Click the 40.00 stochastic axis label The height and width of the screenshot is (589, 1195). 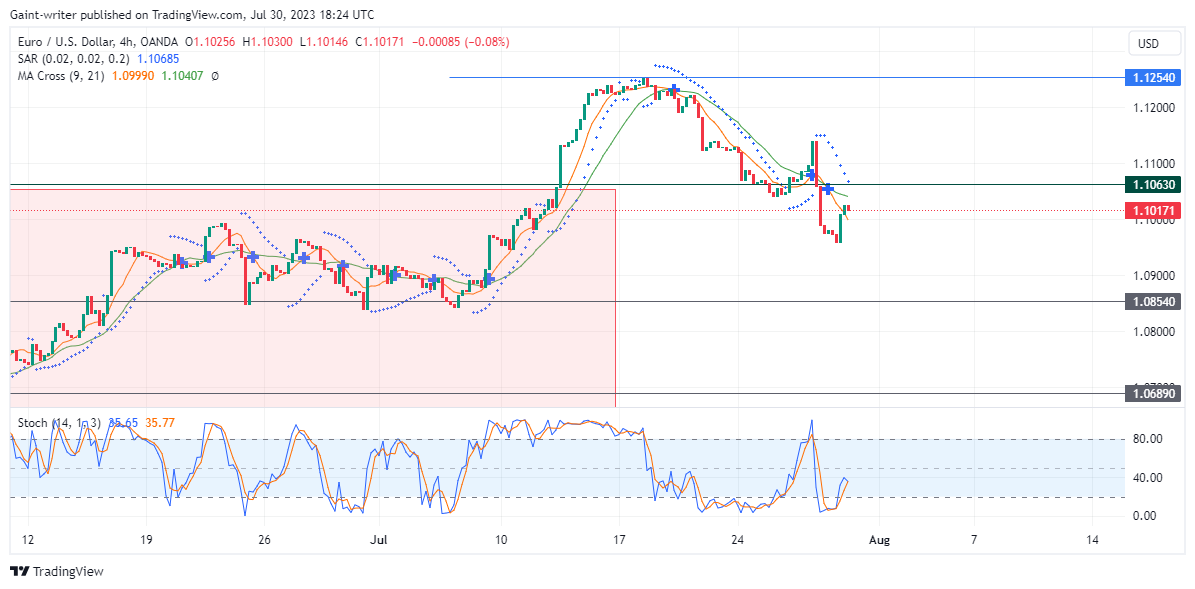[1147, 478]
